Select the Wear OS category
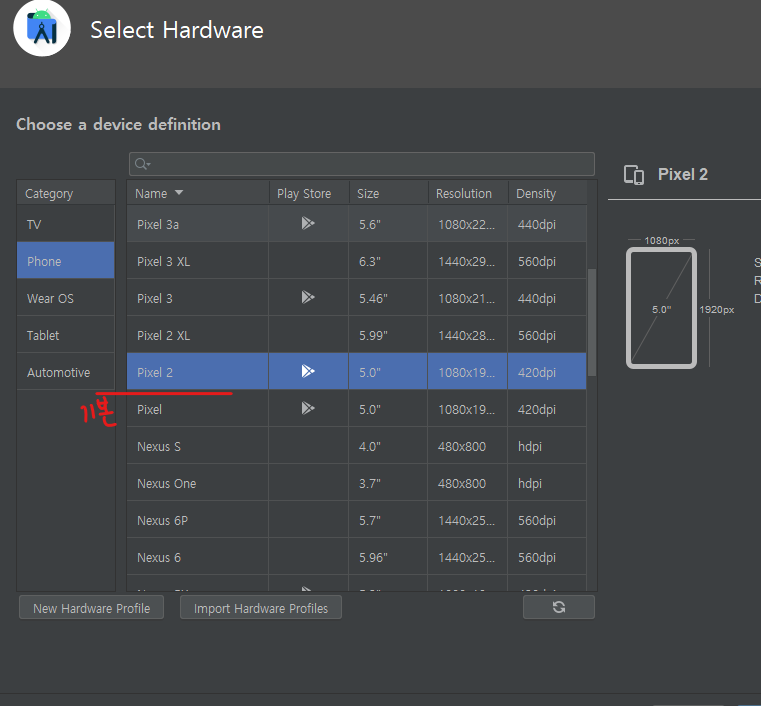The width and height of the screenshot is (761, 706). point(66,298)
